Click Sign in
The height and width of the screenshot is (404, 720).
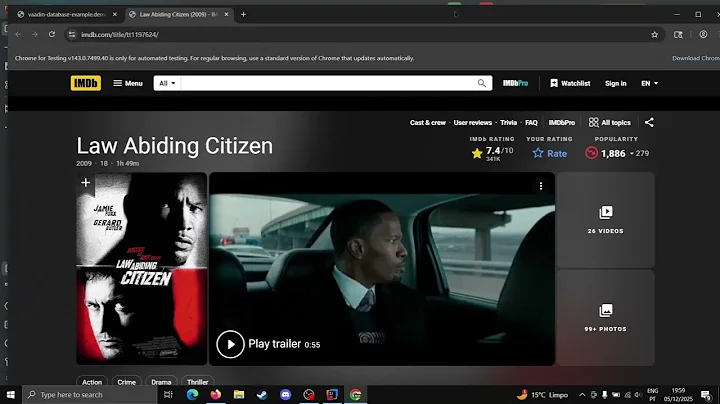[615, 83]
